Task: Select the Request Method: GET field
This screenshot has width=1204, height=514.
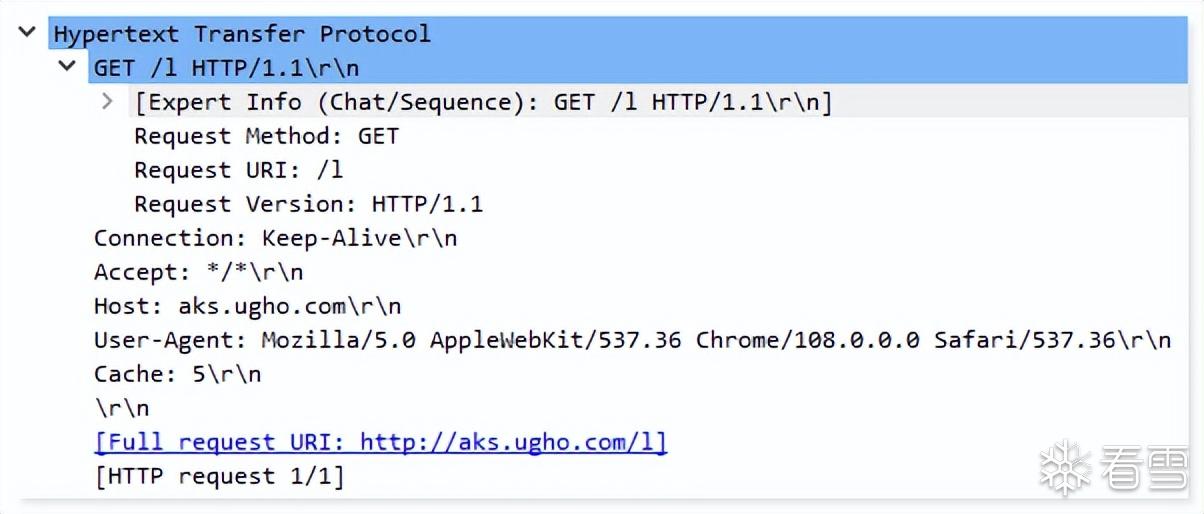Action: tap(266, 136)
